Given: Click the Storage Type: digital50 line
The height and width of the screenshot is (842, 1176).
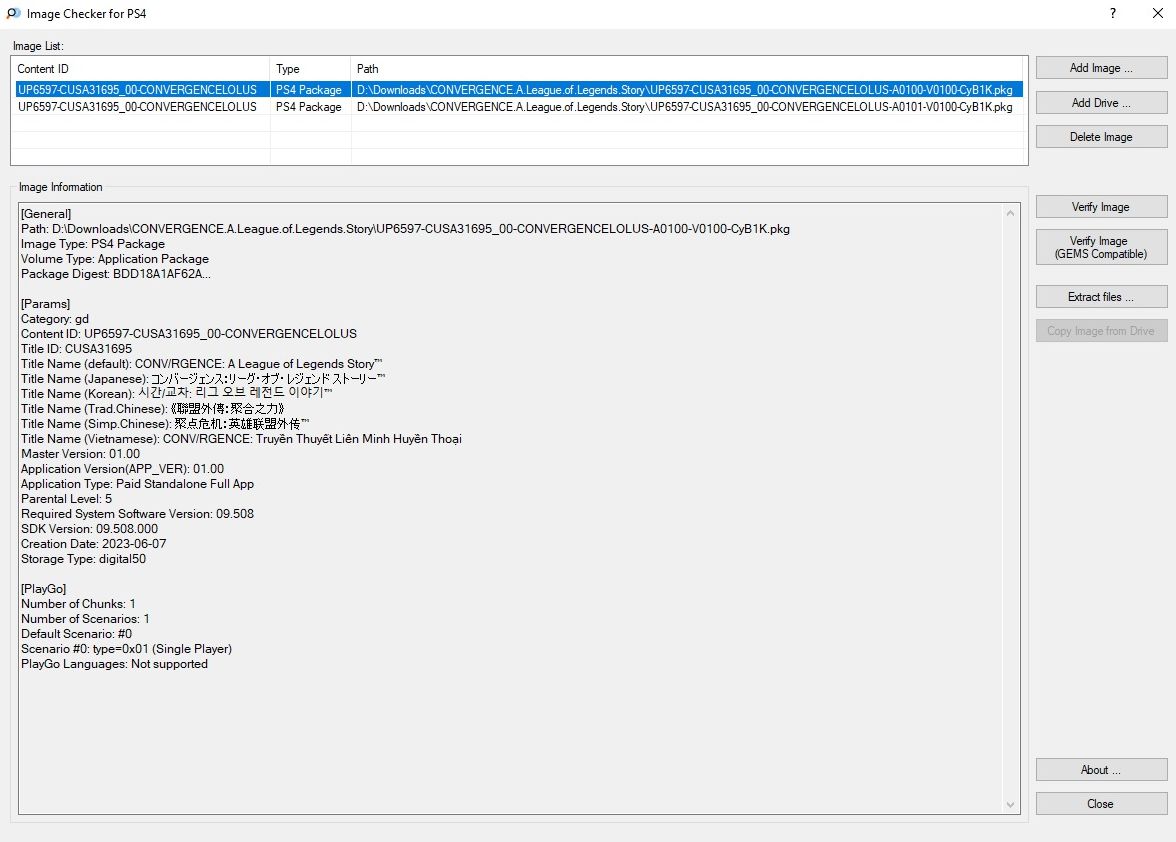Looking at the screenshot, I should click(83, 559).
